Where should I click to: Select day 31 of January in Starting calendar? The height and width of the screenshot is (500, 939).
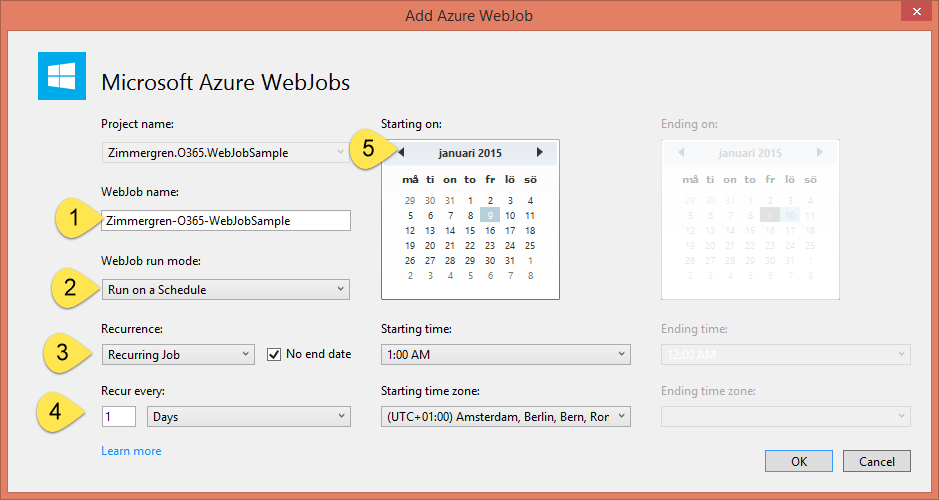click(x=510, y=260)
